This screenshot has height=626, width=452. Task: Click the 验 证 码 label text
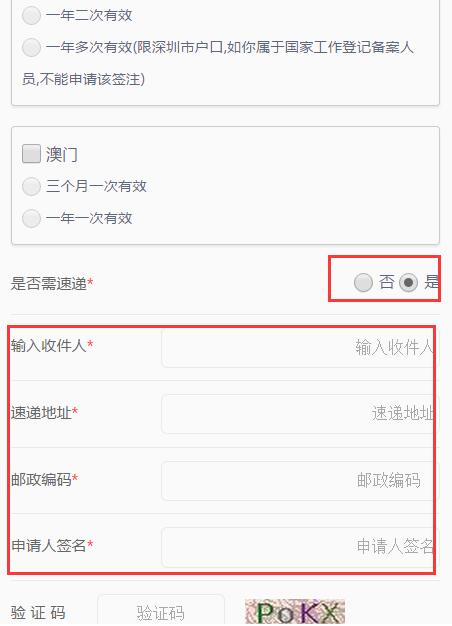coord(38,612)
